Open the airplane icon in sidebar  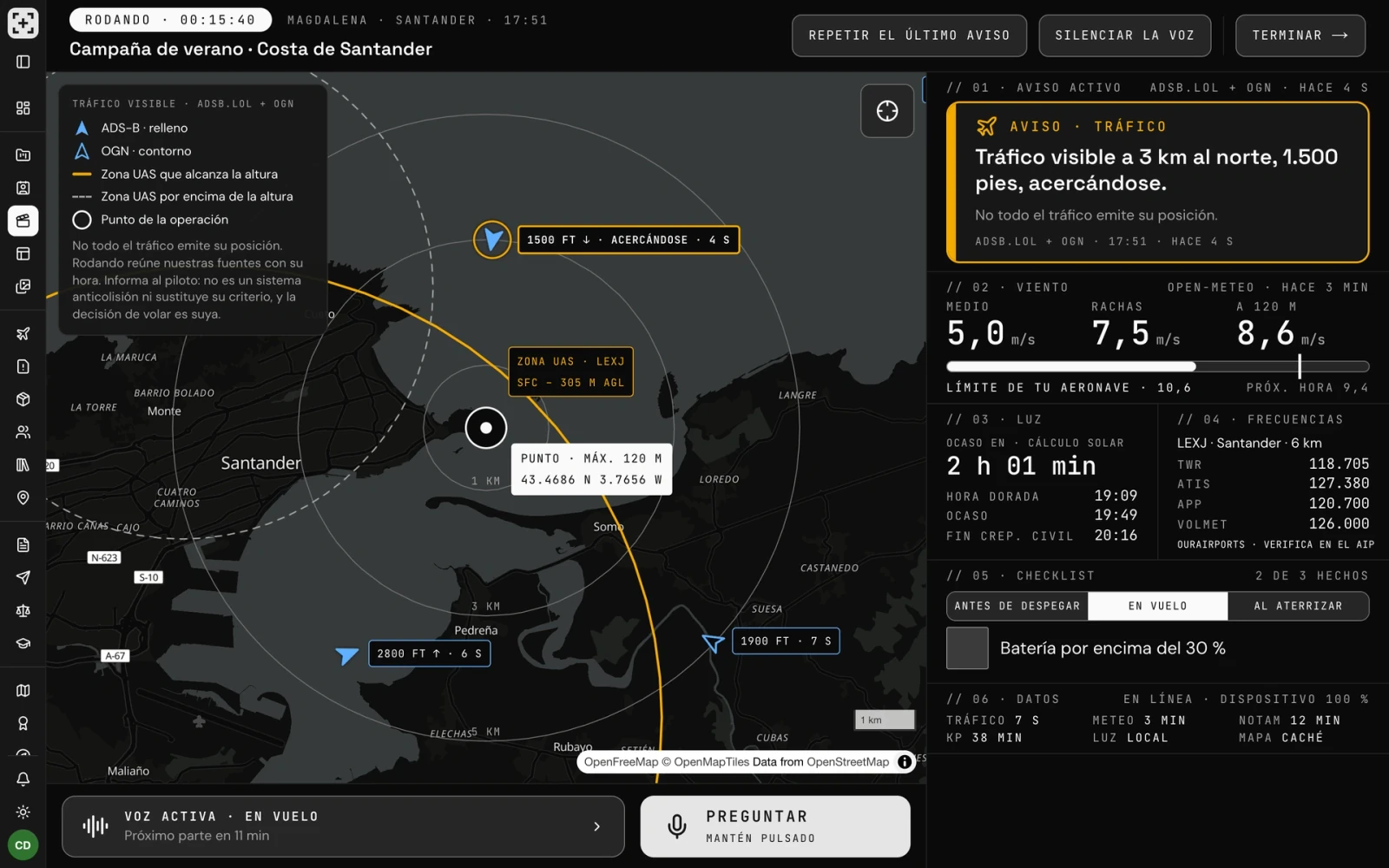coord(23,333)
